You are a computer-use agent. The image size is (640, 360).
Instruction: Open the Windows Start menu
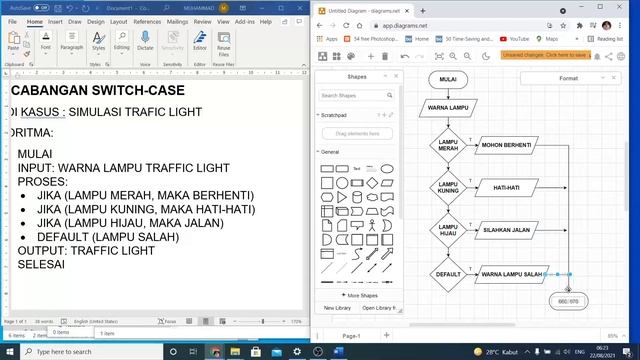click(10, 351)
